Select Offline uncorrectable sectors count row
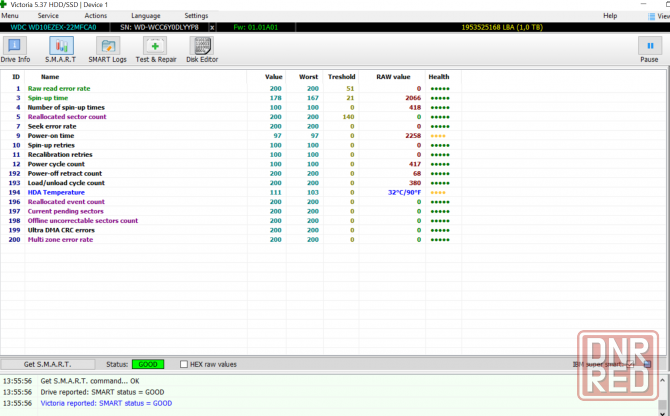Viewport: 670px width, 416px height. 231,220
